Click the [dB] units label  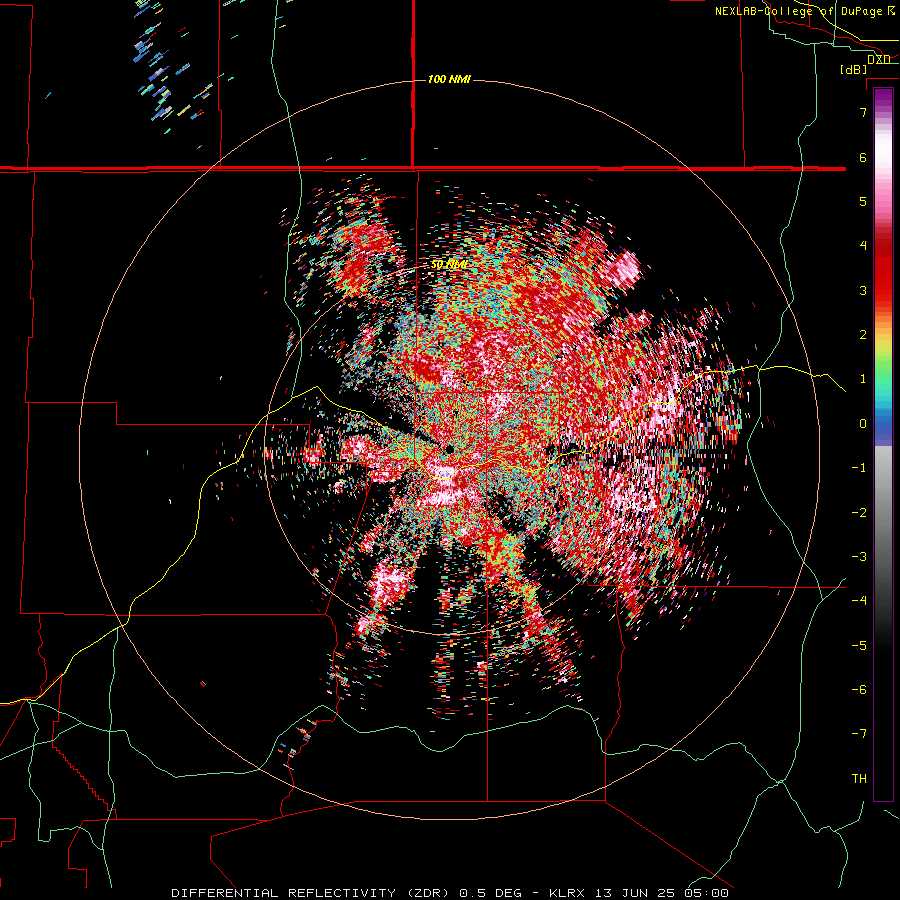tap(854, 69)
